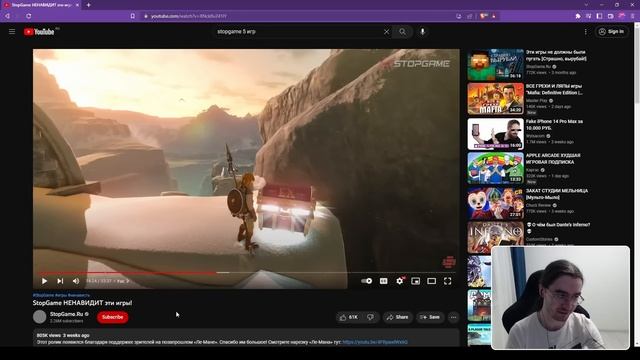640x360 pixels.
Task: Like the video with 61K likes
Action: [x=349, y=317]
